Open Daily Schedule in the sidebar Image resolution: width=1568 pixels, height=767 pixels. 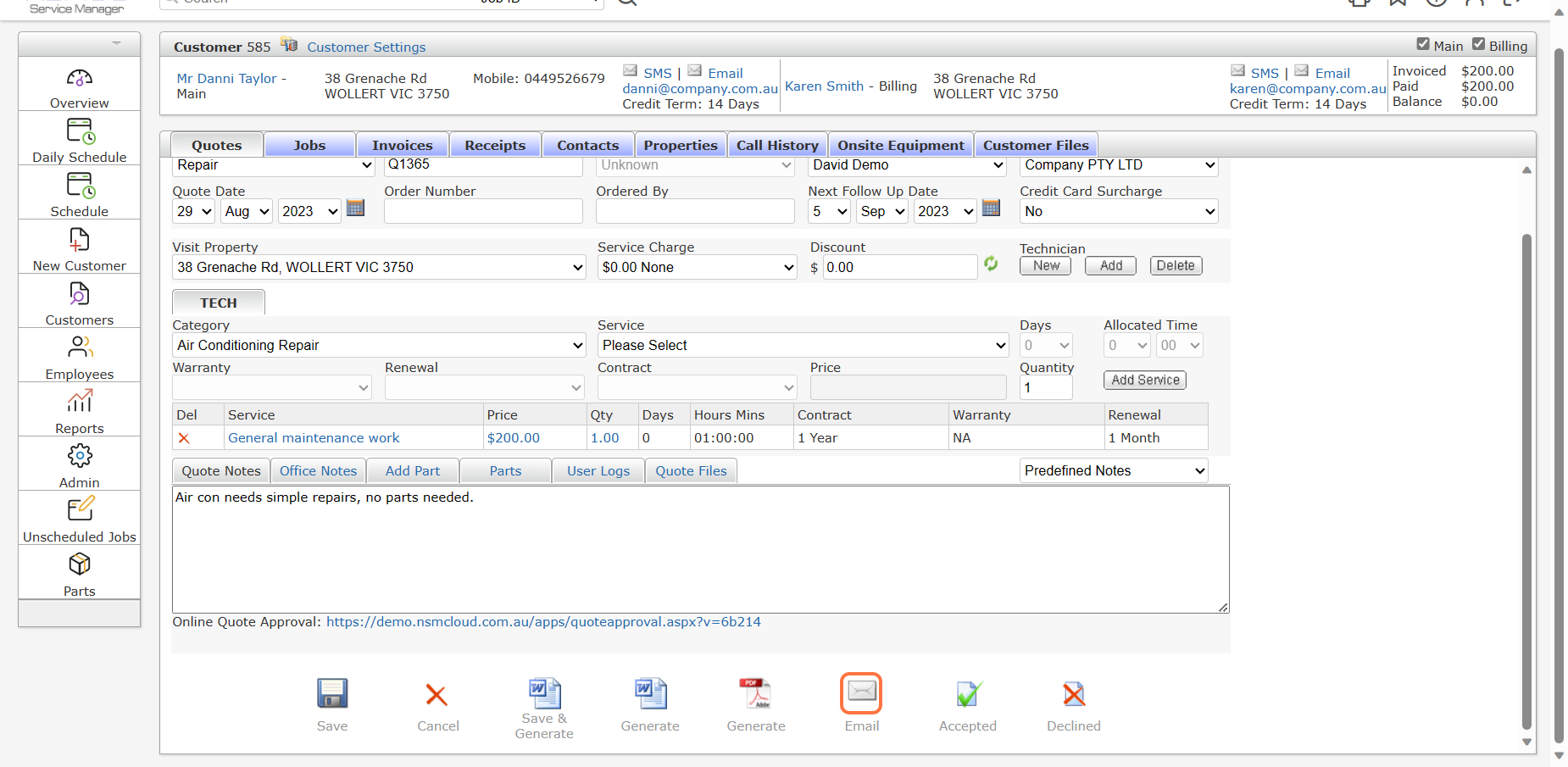click(x=80, y=131)
